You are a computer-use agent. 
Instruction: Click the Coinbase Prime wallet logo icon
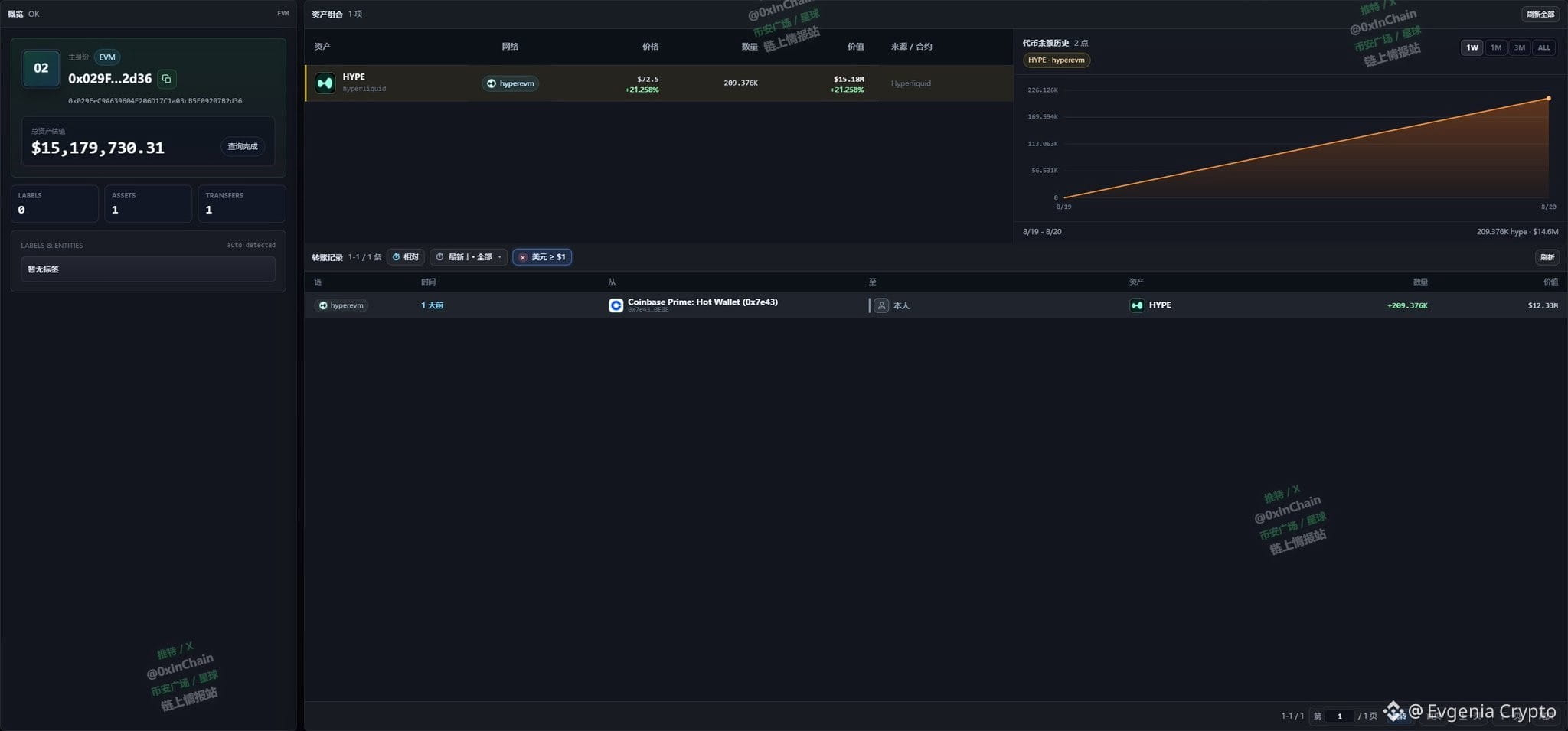coord(616,305)
